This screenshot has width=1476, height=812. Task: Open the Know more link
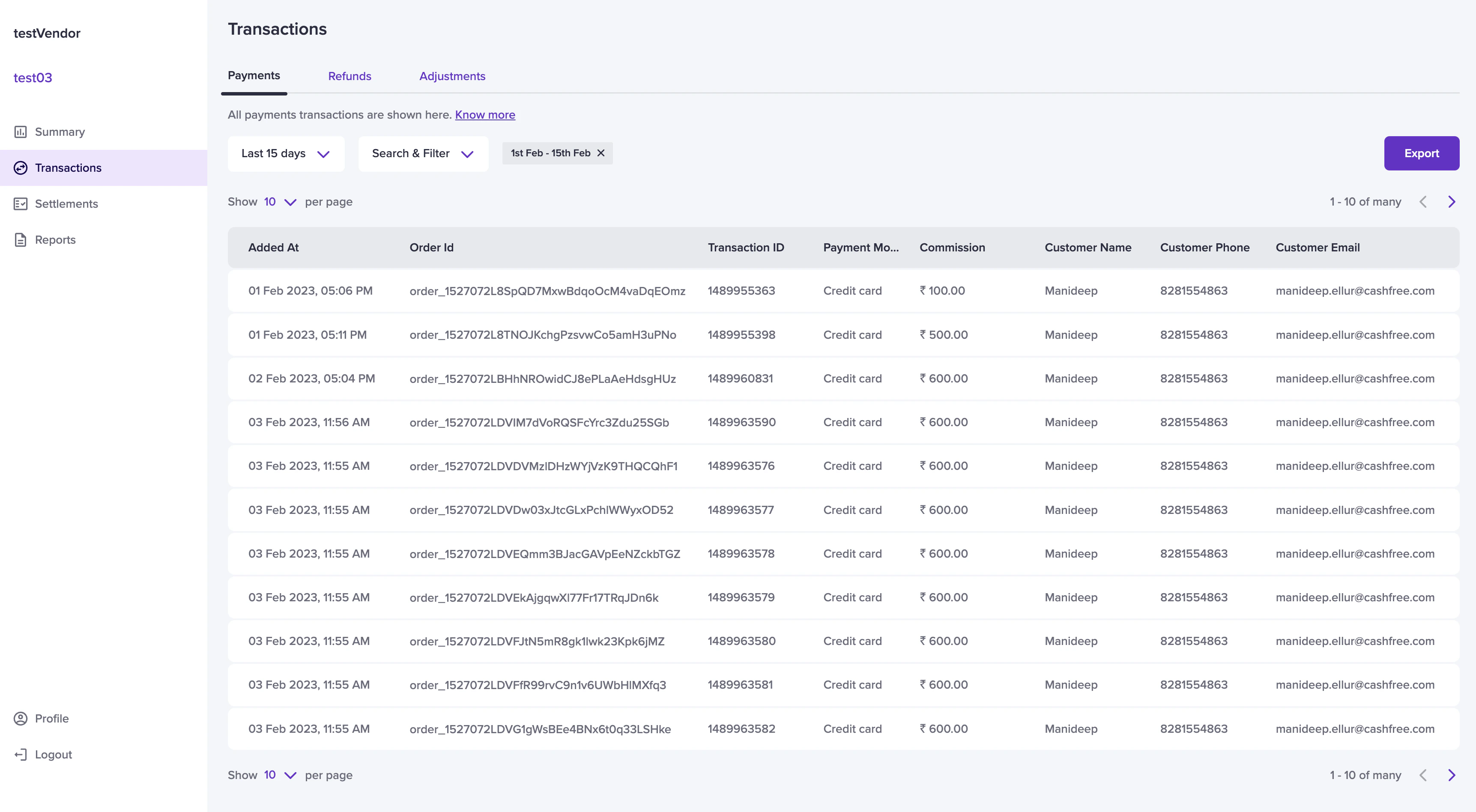click(x=485, y=115)
